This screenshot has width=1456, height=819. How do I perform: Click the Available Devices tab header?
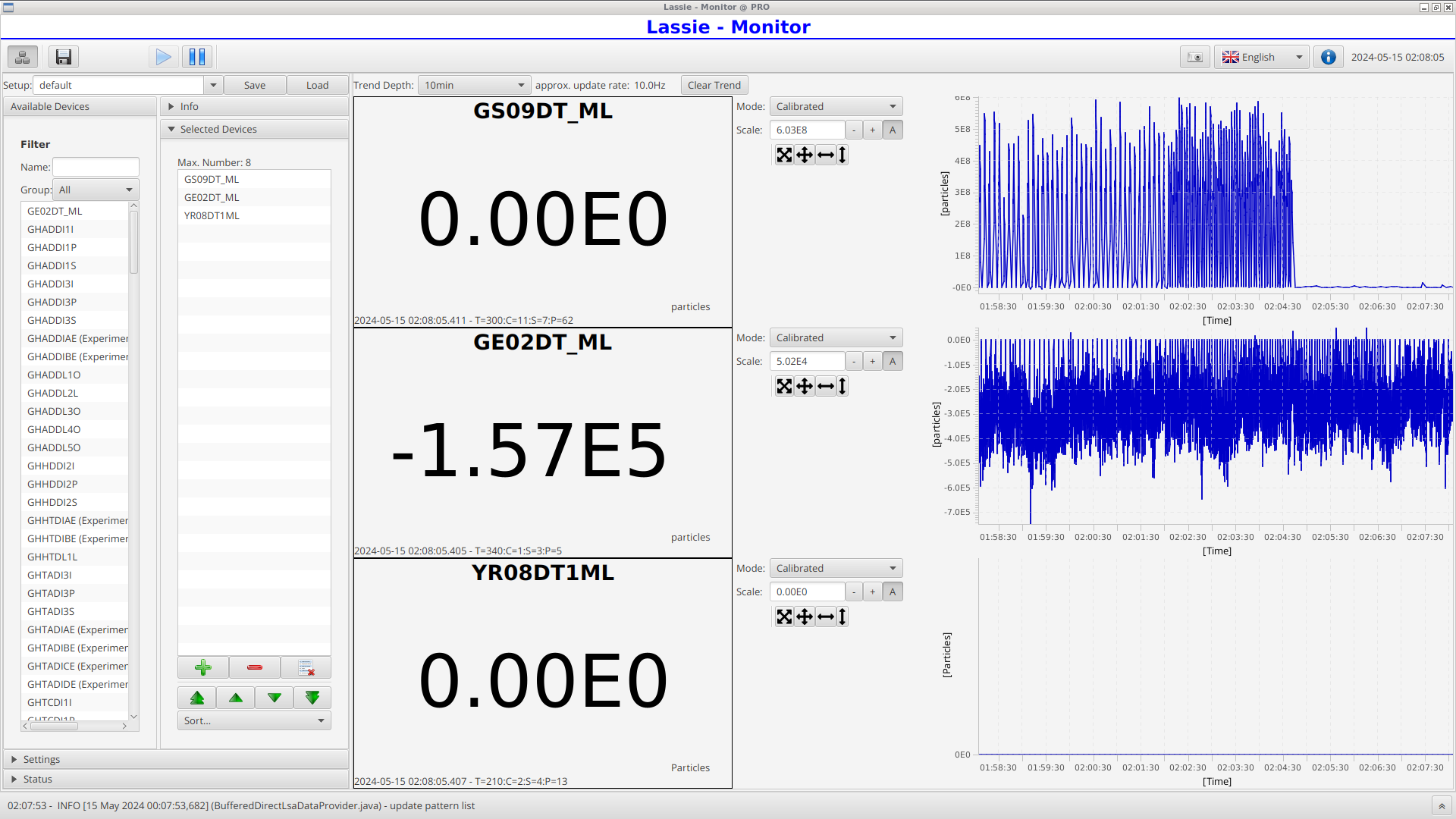point(80,107)
